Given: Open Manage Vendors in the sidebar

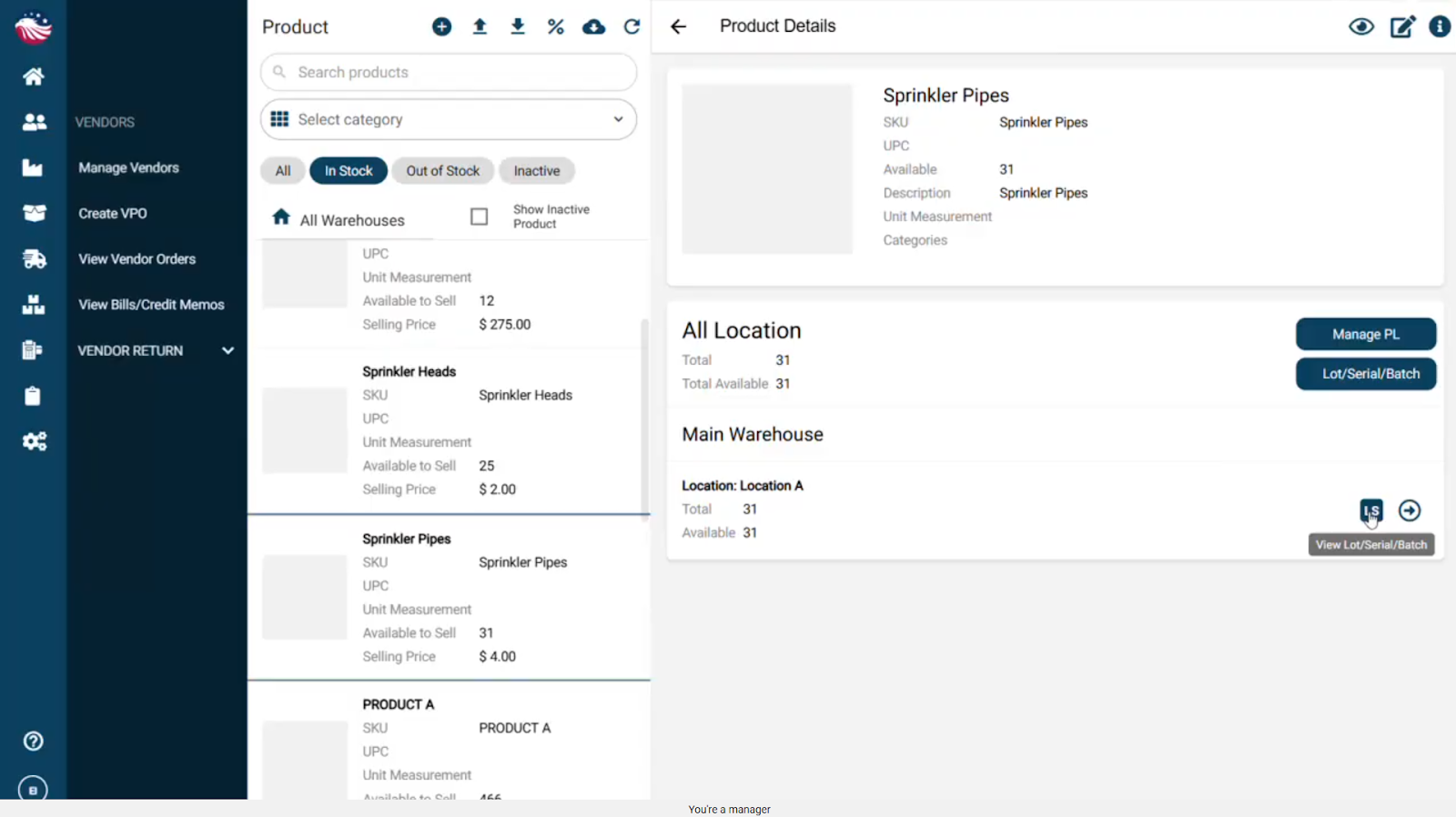Looking at the screenshot, I should click(x=128, y=167).
